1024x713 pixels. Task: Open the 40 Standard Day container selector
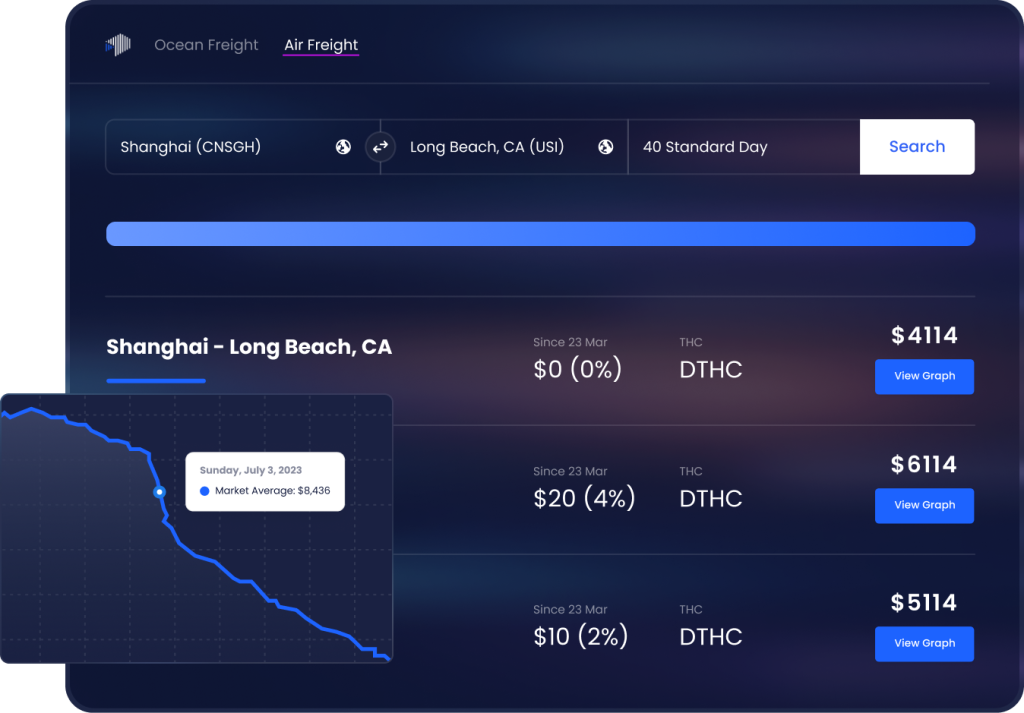pos(744,147)
